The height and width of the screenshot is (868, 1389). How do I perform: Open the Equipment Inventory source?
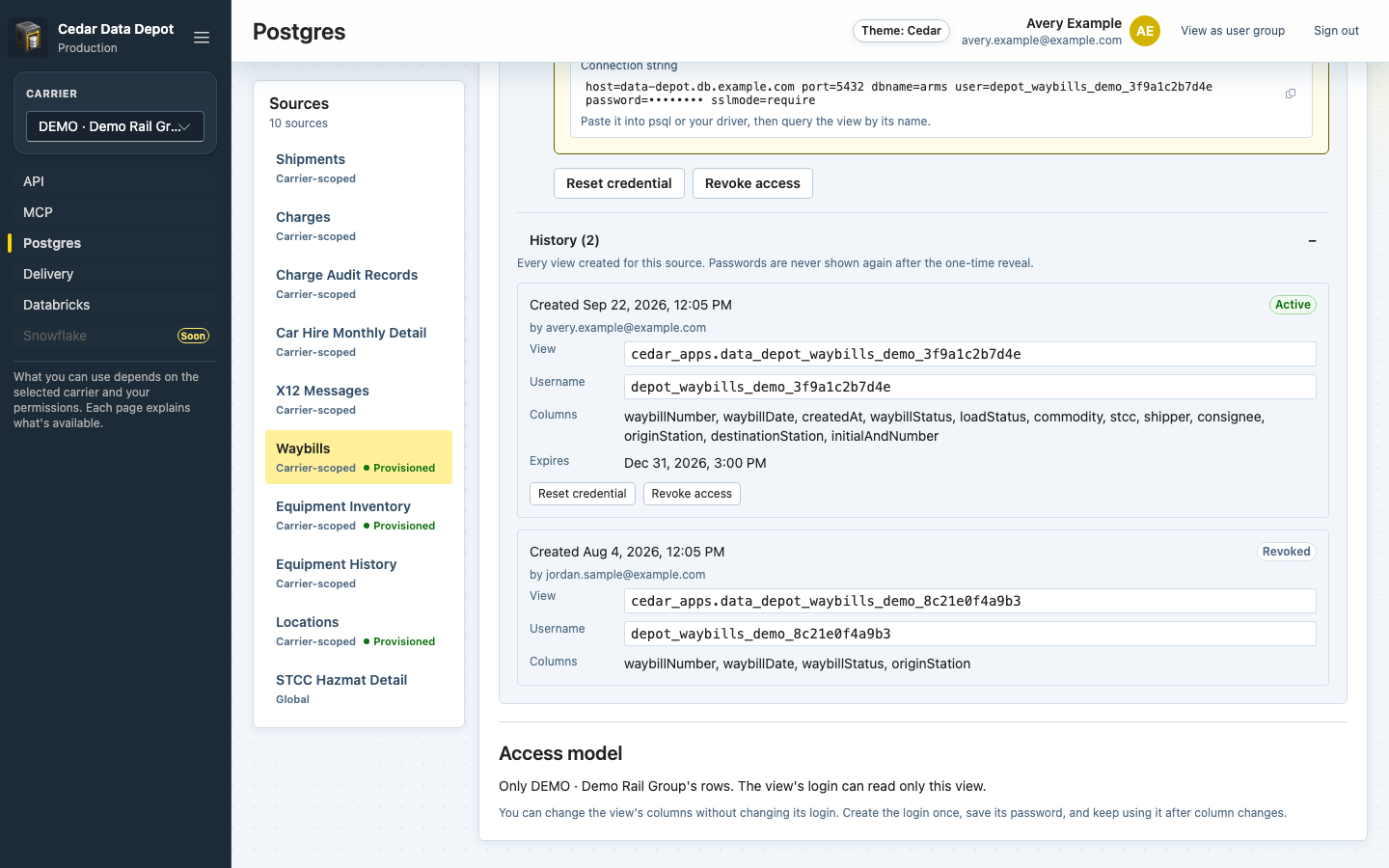359,515
